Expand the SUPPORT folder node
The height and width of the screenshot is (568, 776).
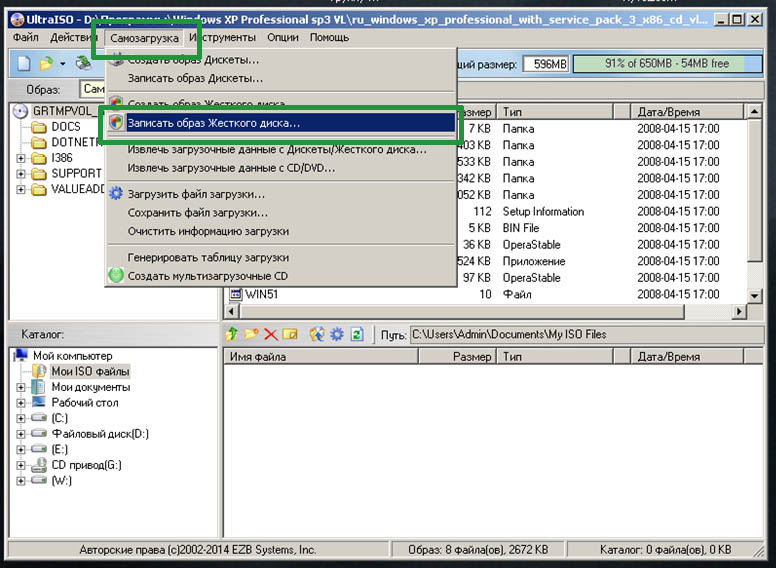(x=21, y=174)
